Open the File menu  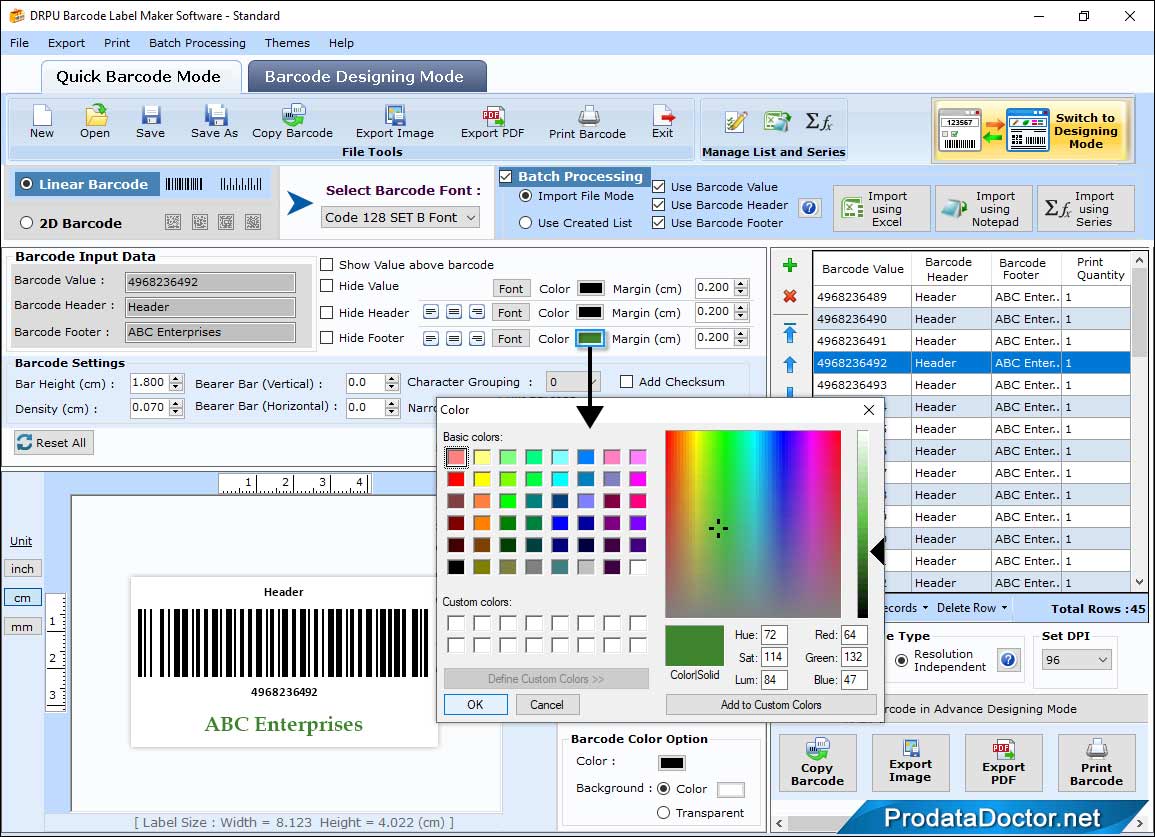point(19,43)
